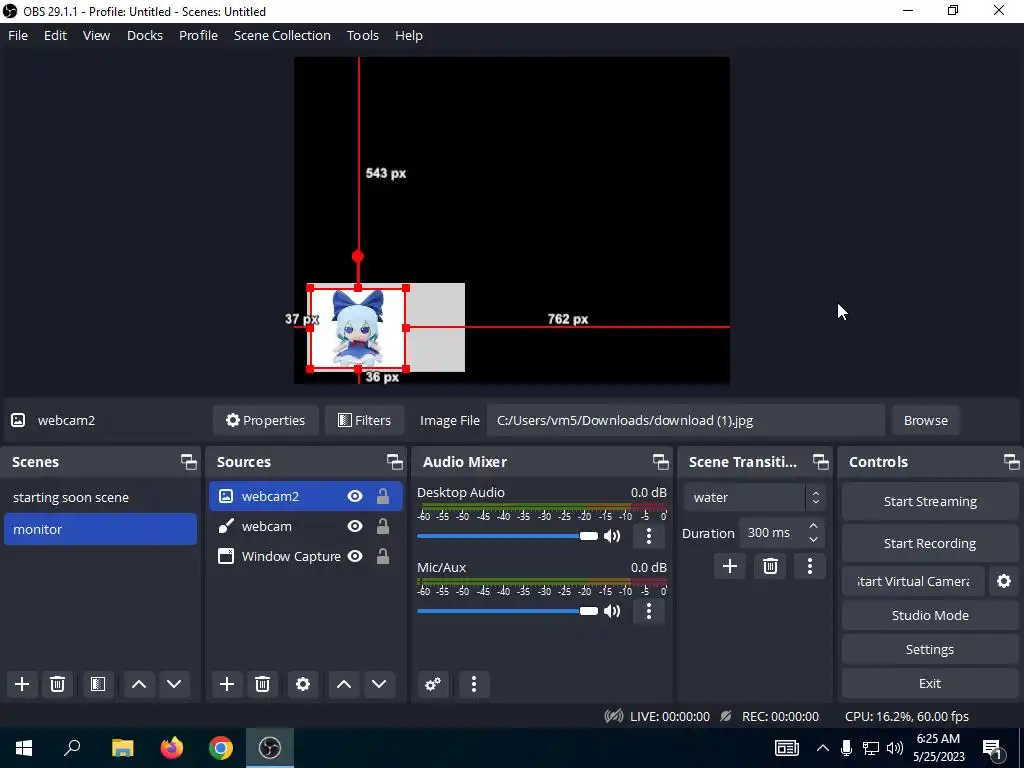1024x768 pixels.
Task: Lock the webcam2 source
Action: pyautogui.click(x=383, y=496)
